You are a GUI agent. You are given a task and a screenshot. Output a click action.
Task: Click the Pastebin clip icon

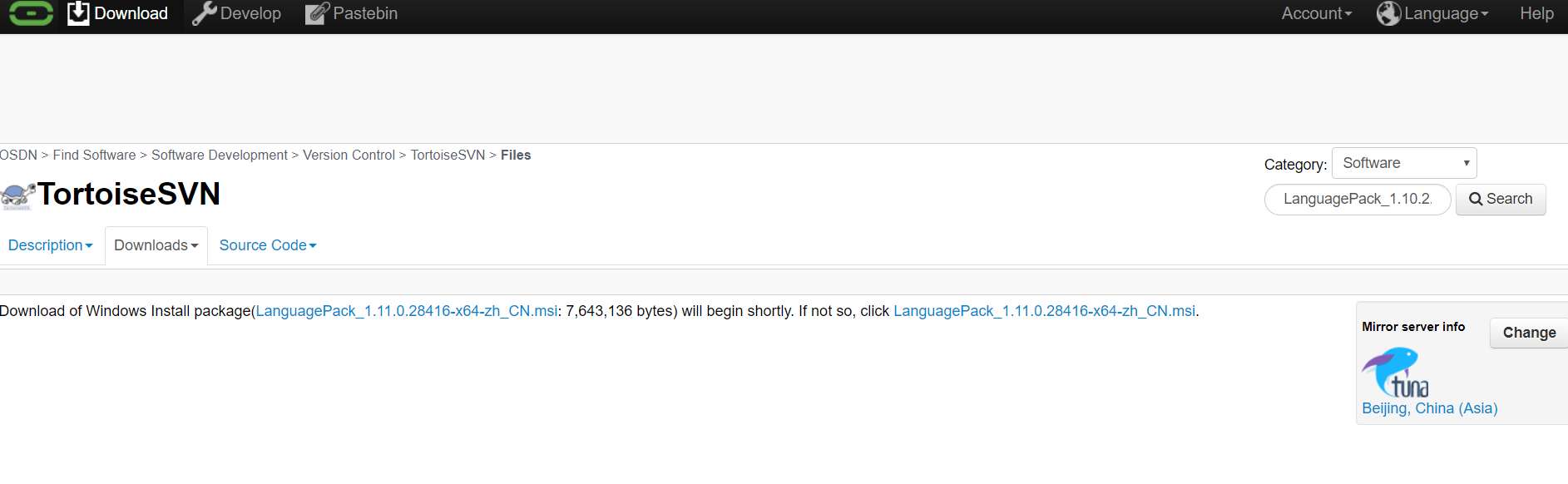(x=317, y=13)
